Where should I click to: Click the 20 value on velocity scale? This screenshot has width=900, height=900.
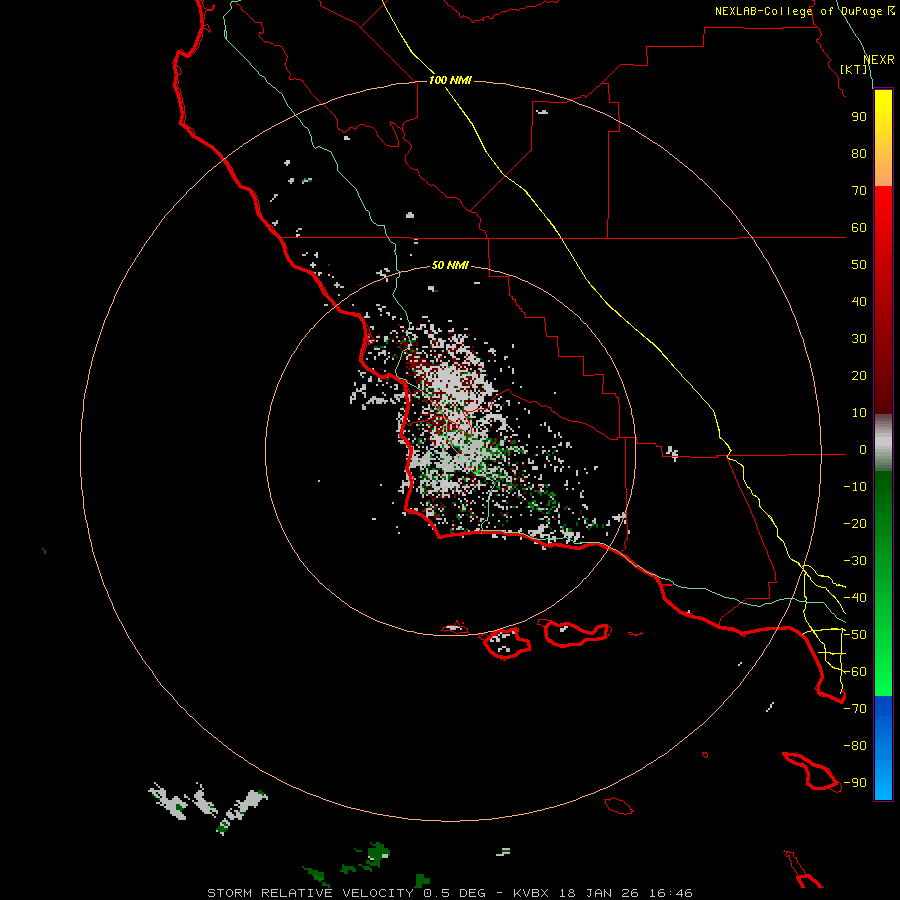coord(859,376)
